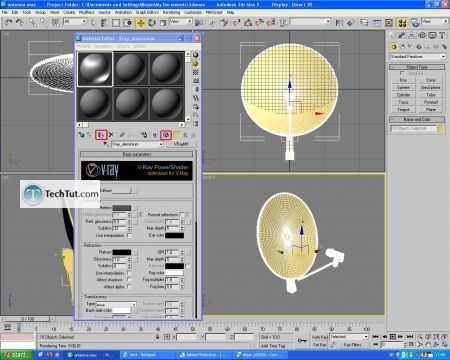450x360 pixels.
Task: Open the Modify tab in command panel
Action: (x=402, y=35)
